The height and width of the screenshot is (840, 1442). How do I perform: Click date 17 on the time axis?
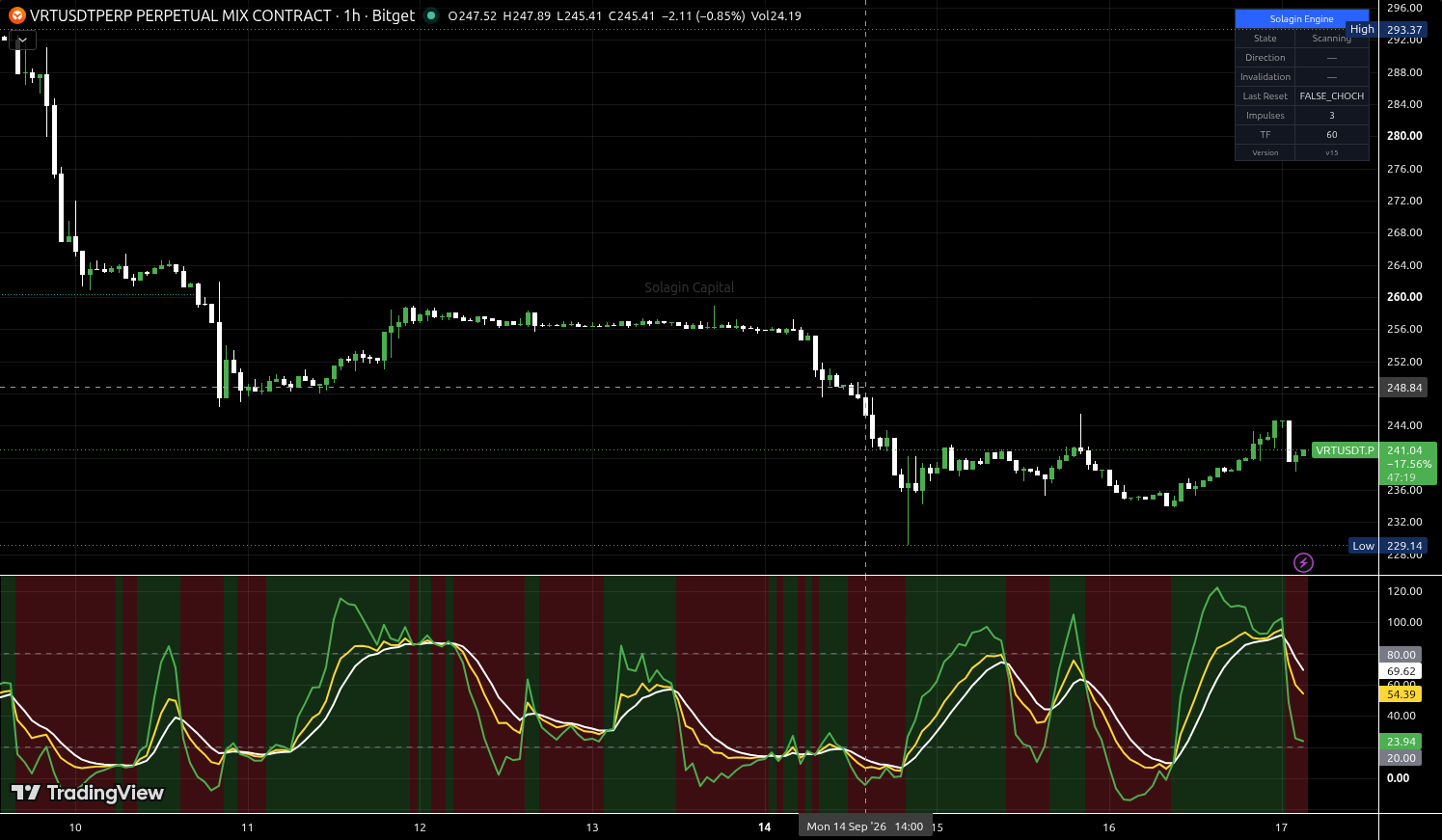pyautogui.click(x=1282, y=827)
